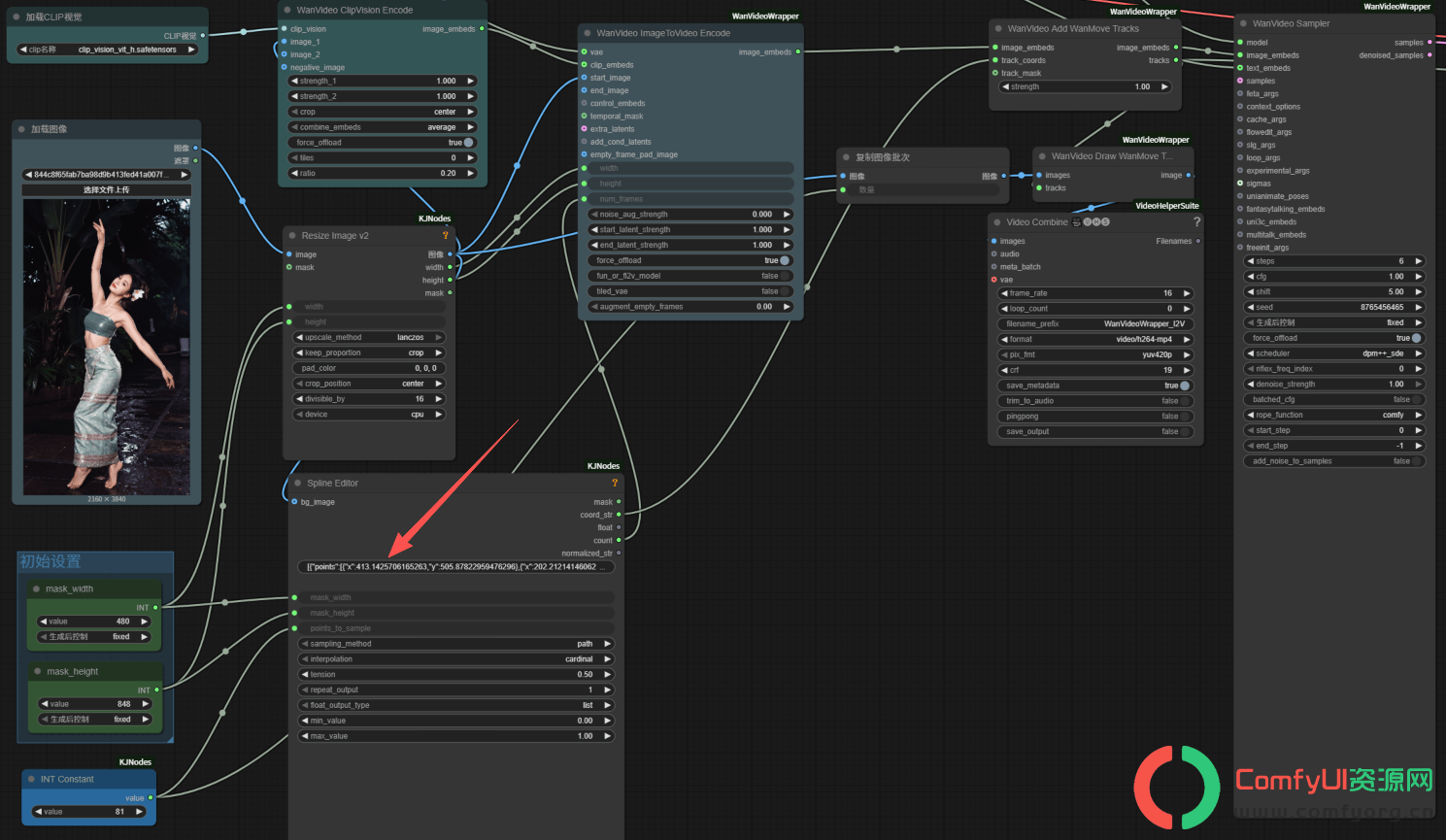Click the coord_str output socket on Spline Editor
Viewport: 1446px width, 840px height.
pos(619,515)
